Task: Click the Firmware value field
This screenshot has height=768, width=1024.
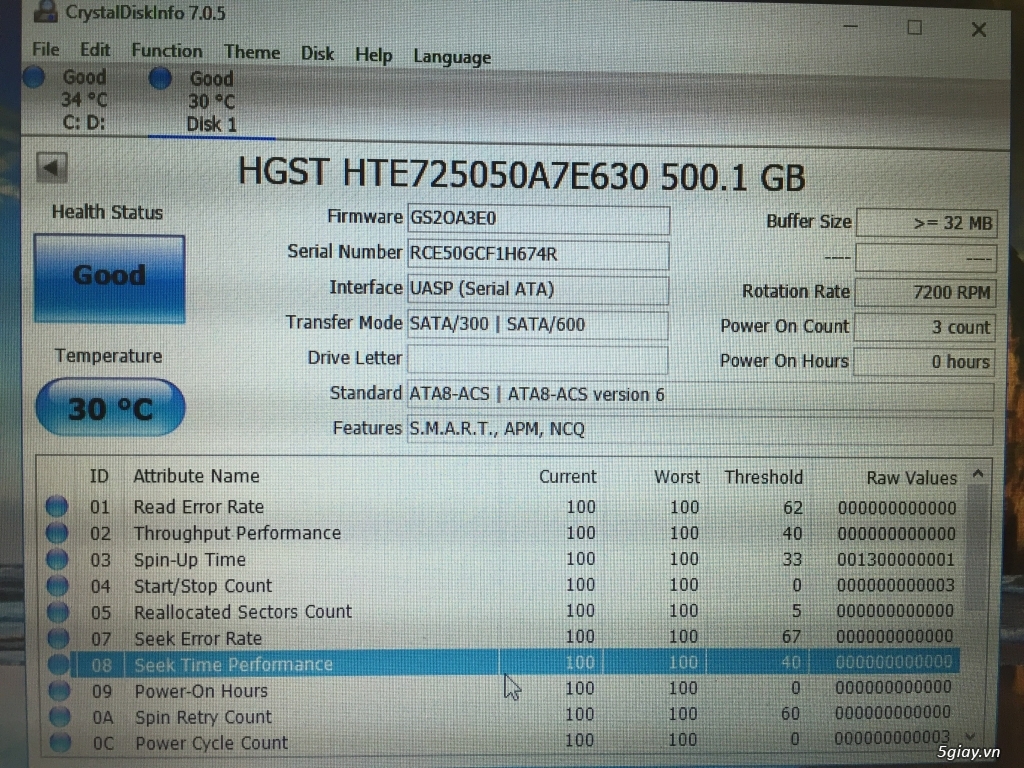Action: click(537, 218)
